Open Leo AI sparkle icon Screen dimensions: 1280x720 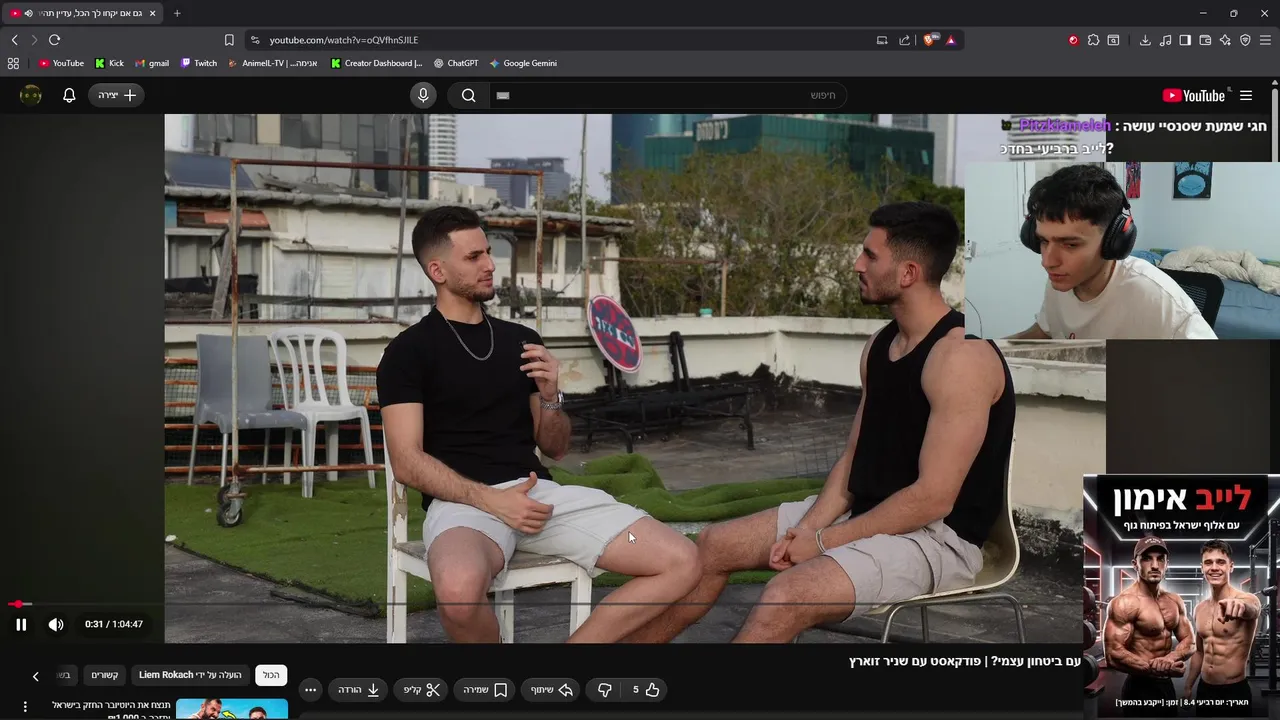tap(1225, 40)
